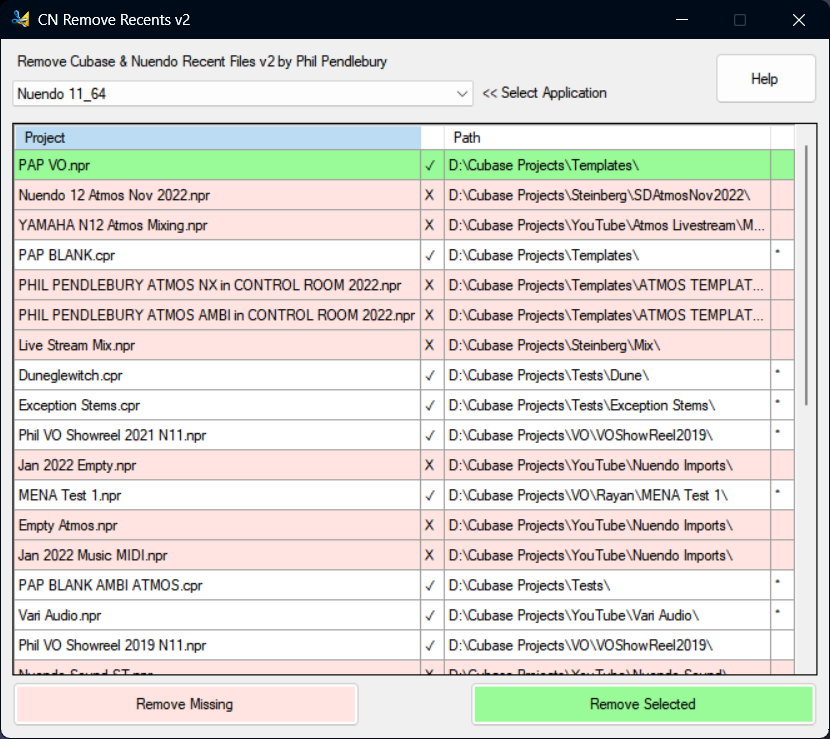Click the checkmark status of Duneglewitch.cpr

click(430, 376)
